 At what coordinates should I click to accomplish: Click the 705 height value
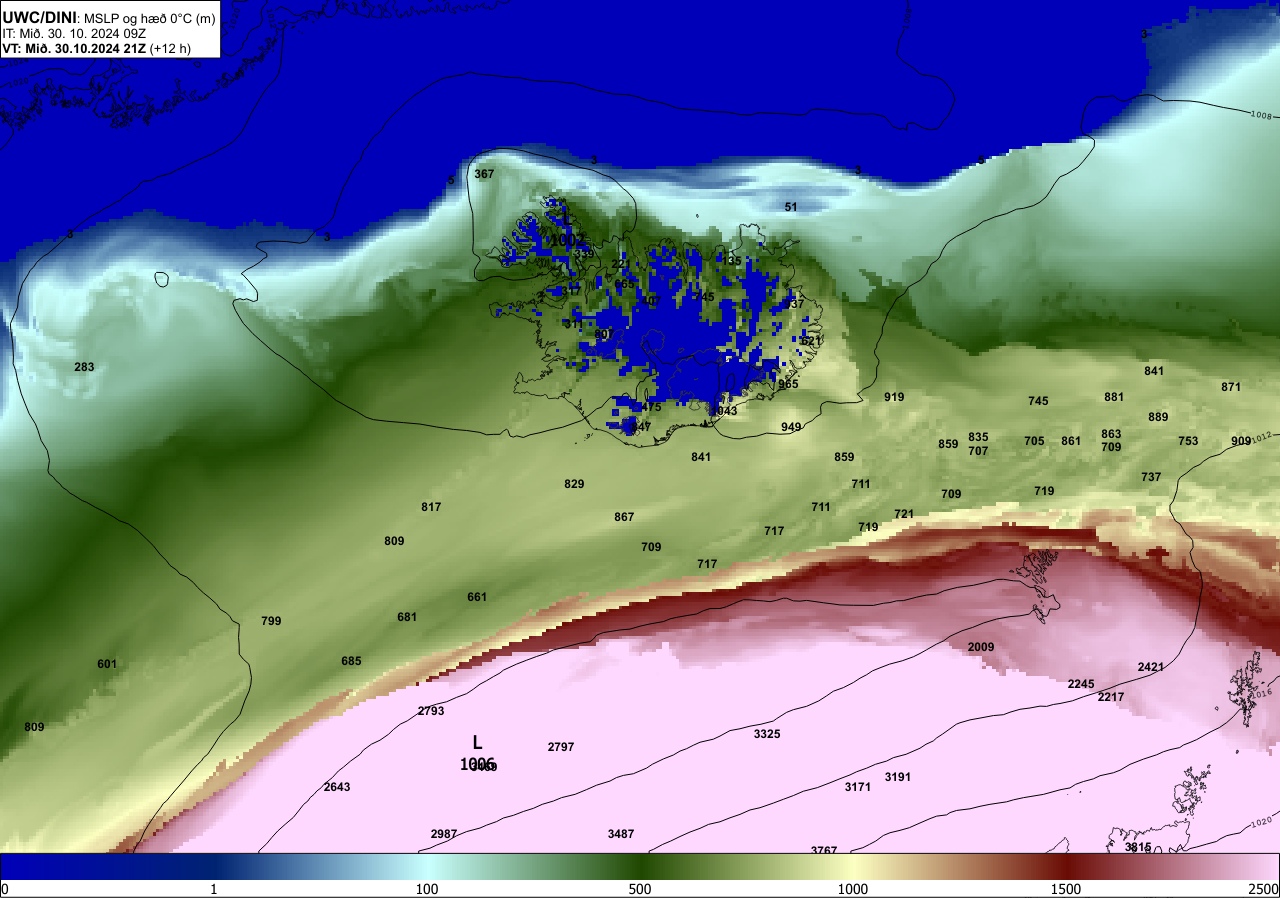click(1034, 441)
